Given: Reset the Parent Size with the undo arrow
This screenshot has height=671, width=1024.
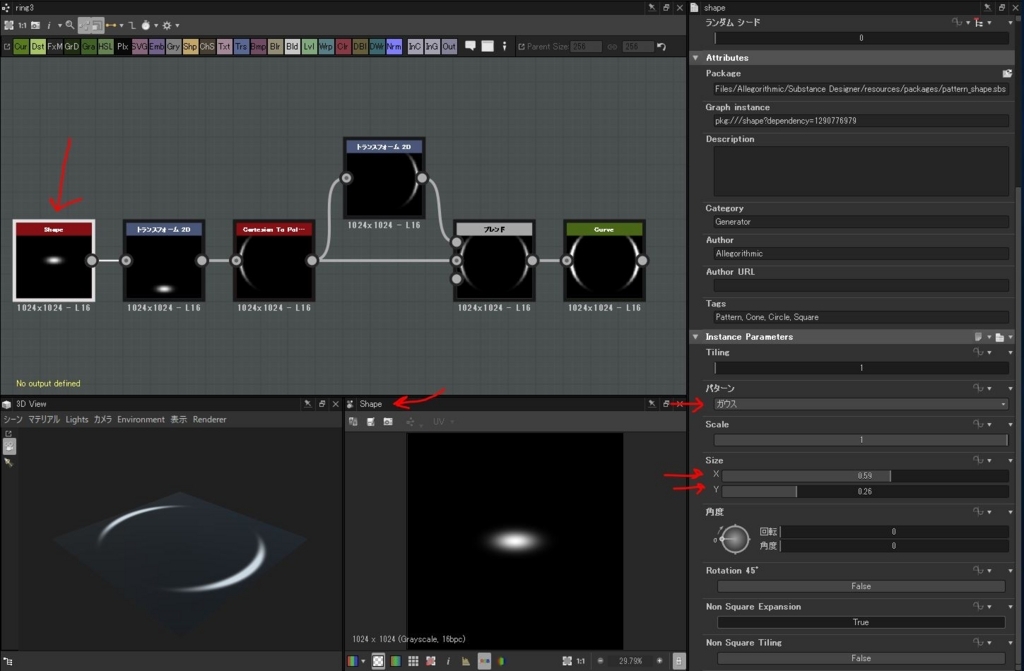Looking at the screenshot, I should [662, 46].
